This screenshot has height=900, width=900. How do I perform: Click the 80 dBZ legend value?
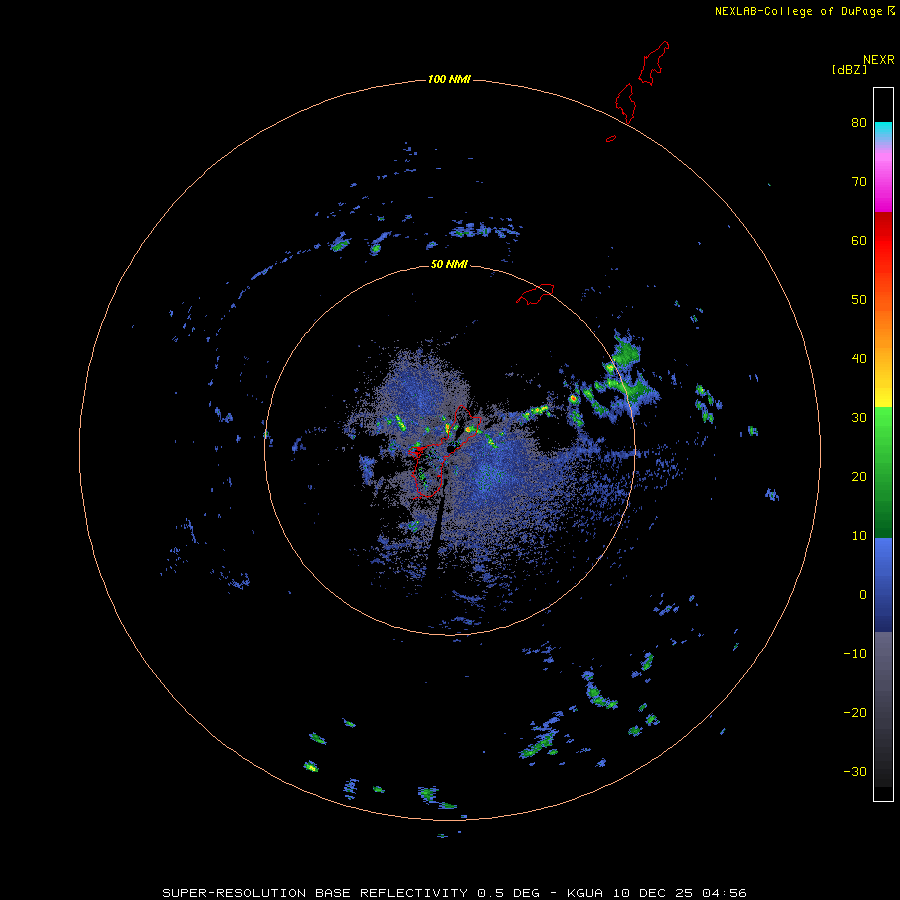(x=859, y=123)
